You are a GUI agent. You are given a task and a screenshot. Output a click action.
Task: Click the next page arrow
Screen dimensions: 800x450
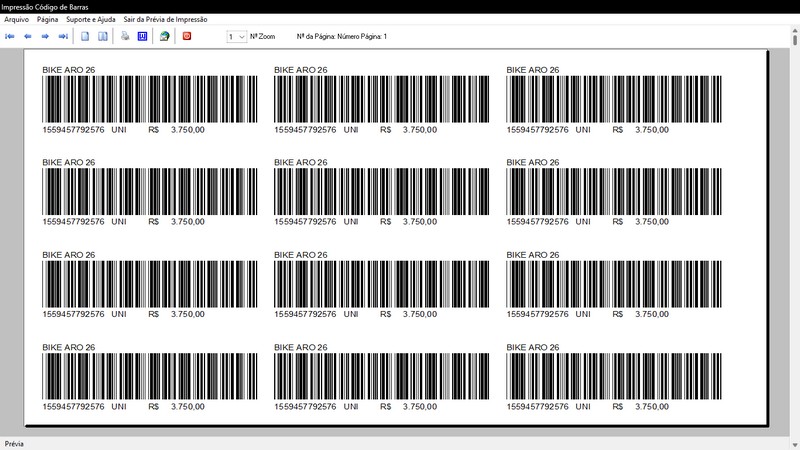pos(45,36)
